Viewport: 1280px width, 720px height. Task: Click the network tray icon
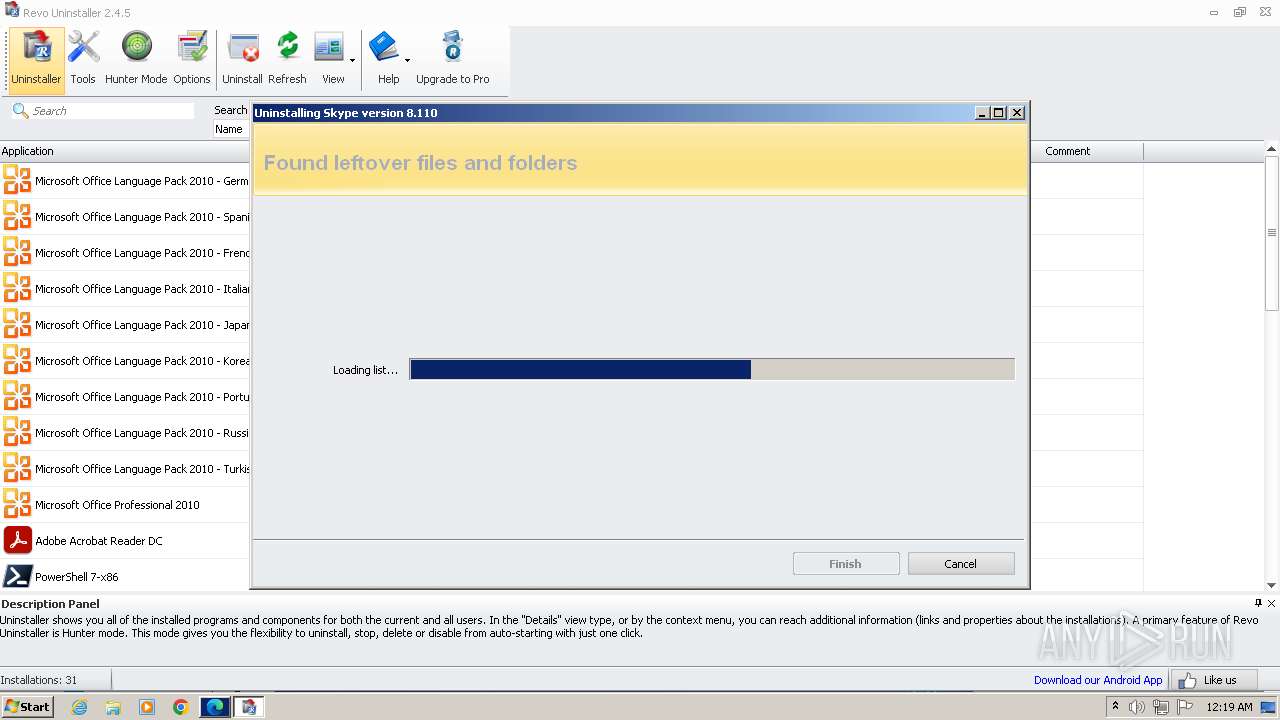(x=1161, y=707)
